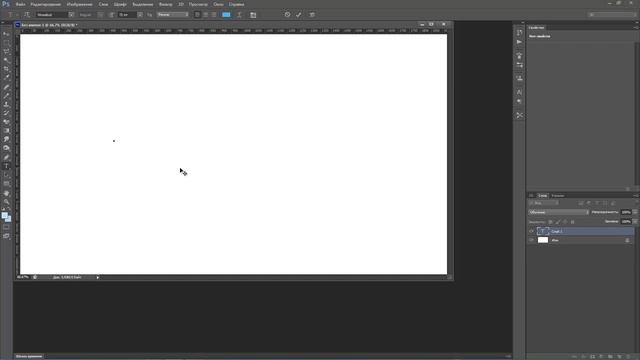
Task: Open the Edit menu
Action: point(46,4)
